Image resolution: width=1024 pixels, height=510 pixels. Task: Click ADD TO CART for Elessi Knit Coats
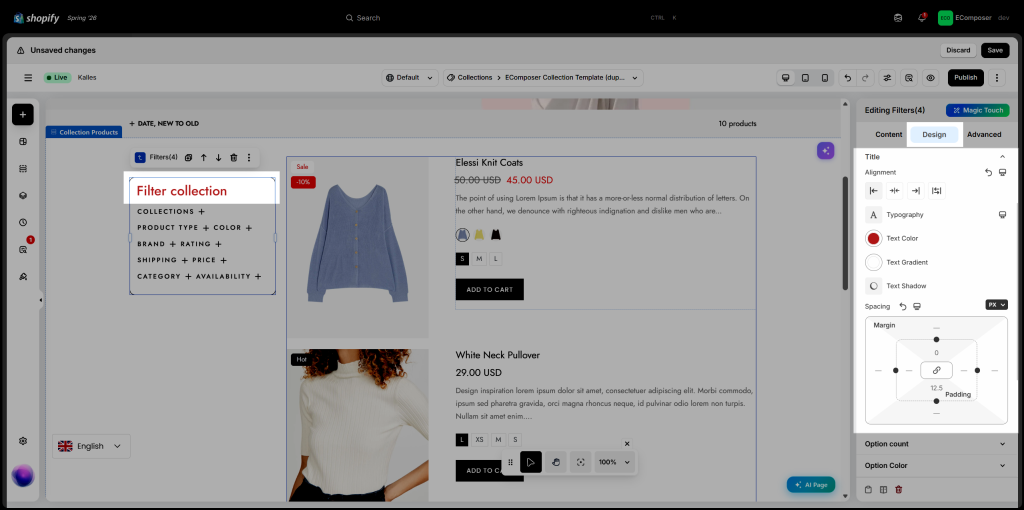(489, 289)
